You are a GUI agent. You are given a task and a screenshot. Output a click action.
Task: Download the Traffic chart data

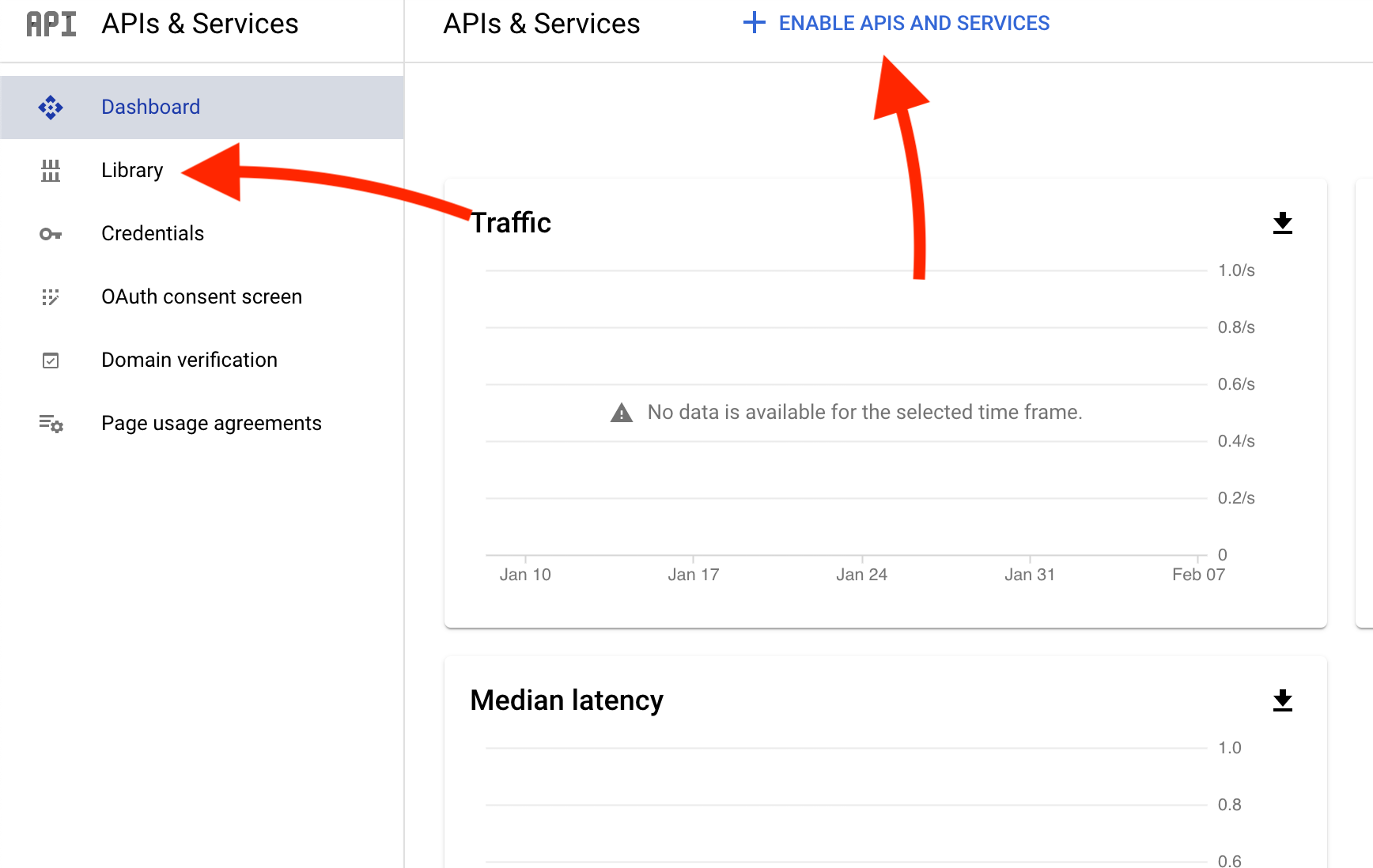point(1283,223)
